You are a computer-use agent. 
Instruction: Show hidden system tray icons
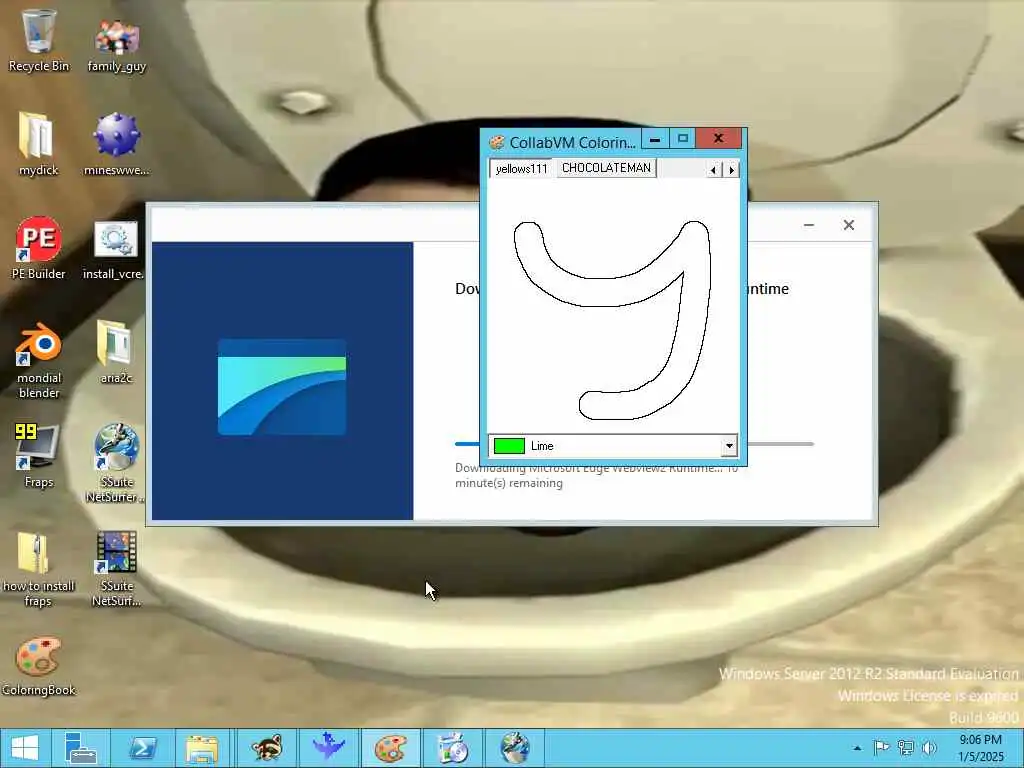[x=857, y=748]
